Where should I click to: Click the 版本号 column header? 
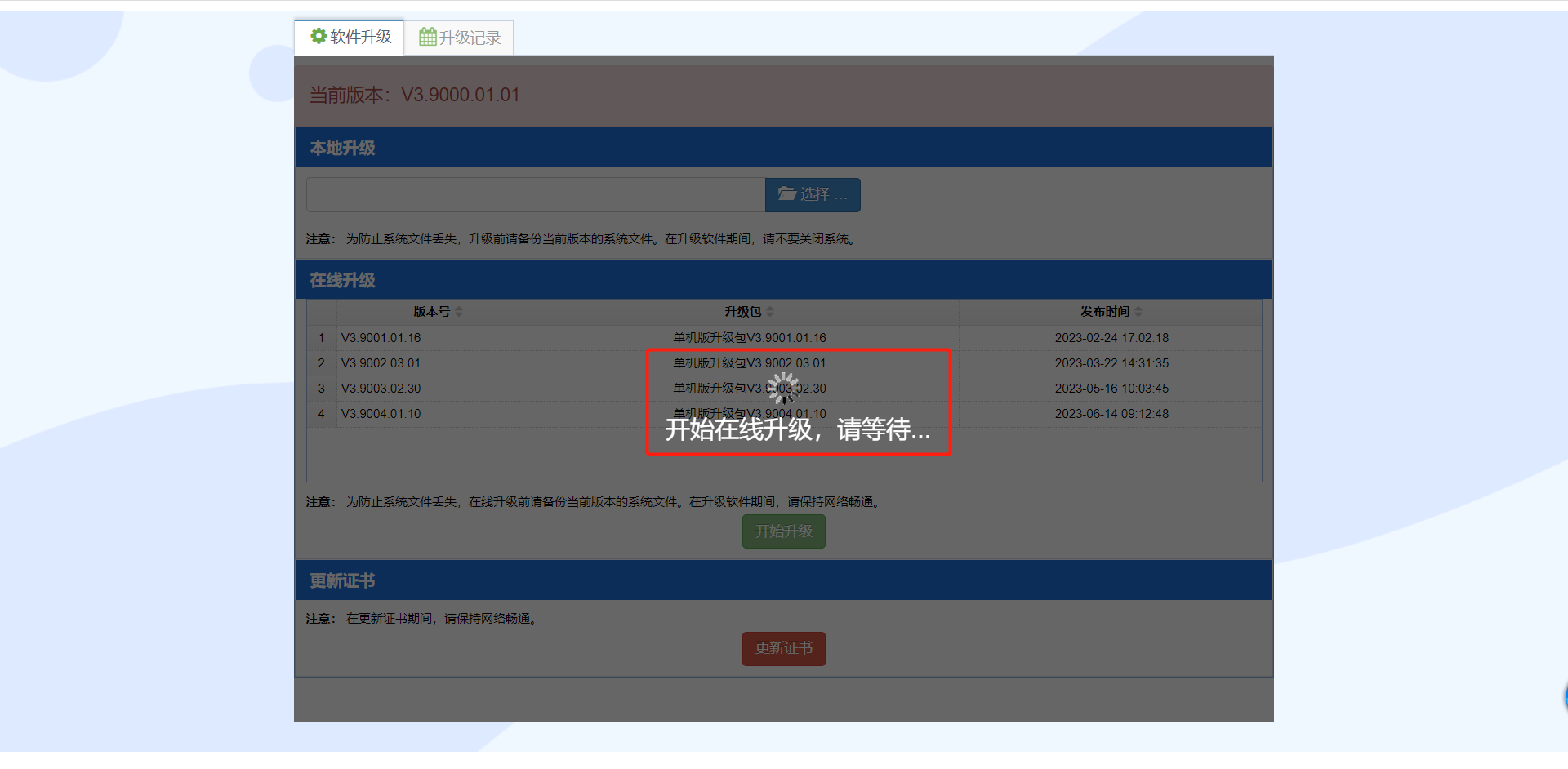pyautogui.click(x=439, y=312)
